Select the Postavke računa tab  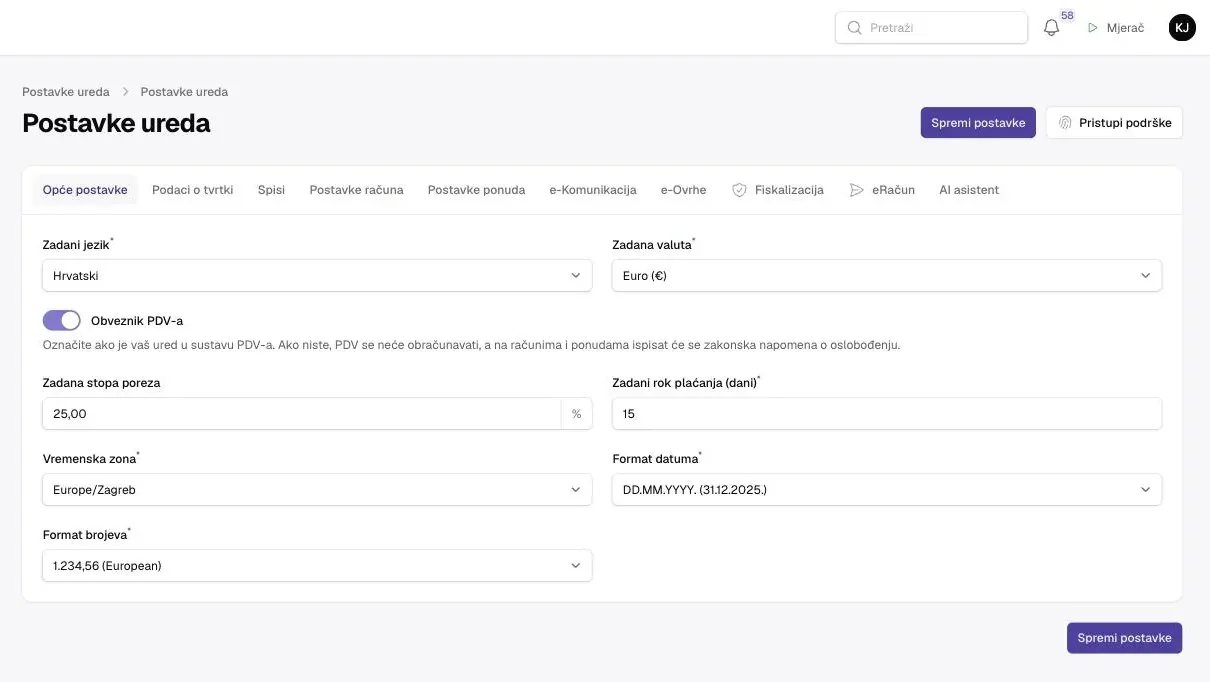click(357, 190)
